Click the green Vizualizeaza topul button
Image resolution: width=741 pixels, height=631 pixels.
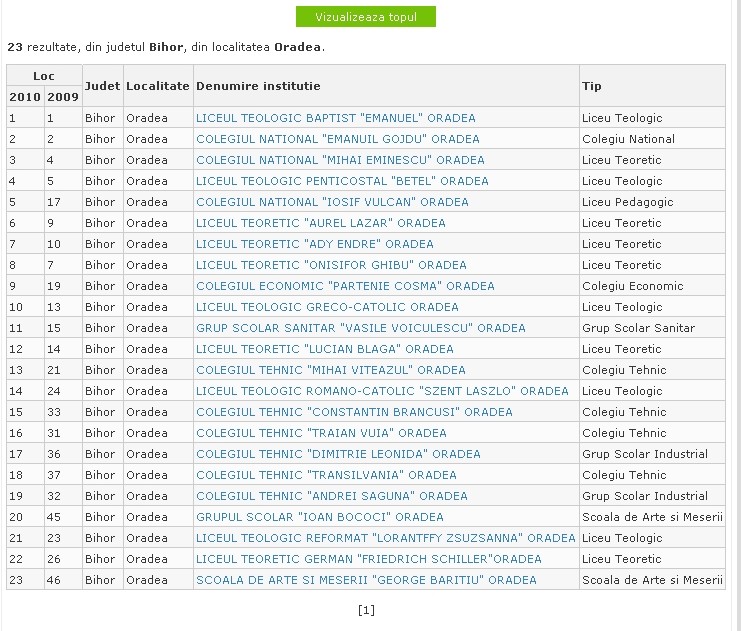(366, 17)
